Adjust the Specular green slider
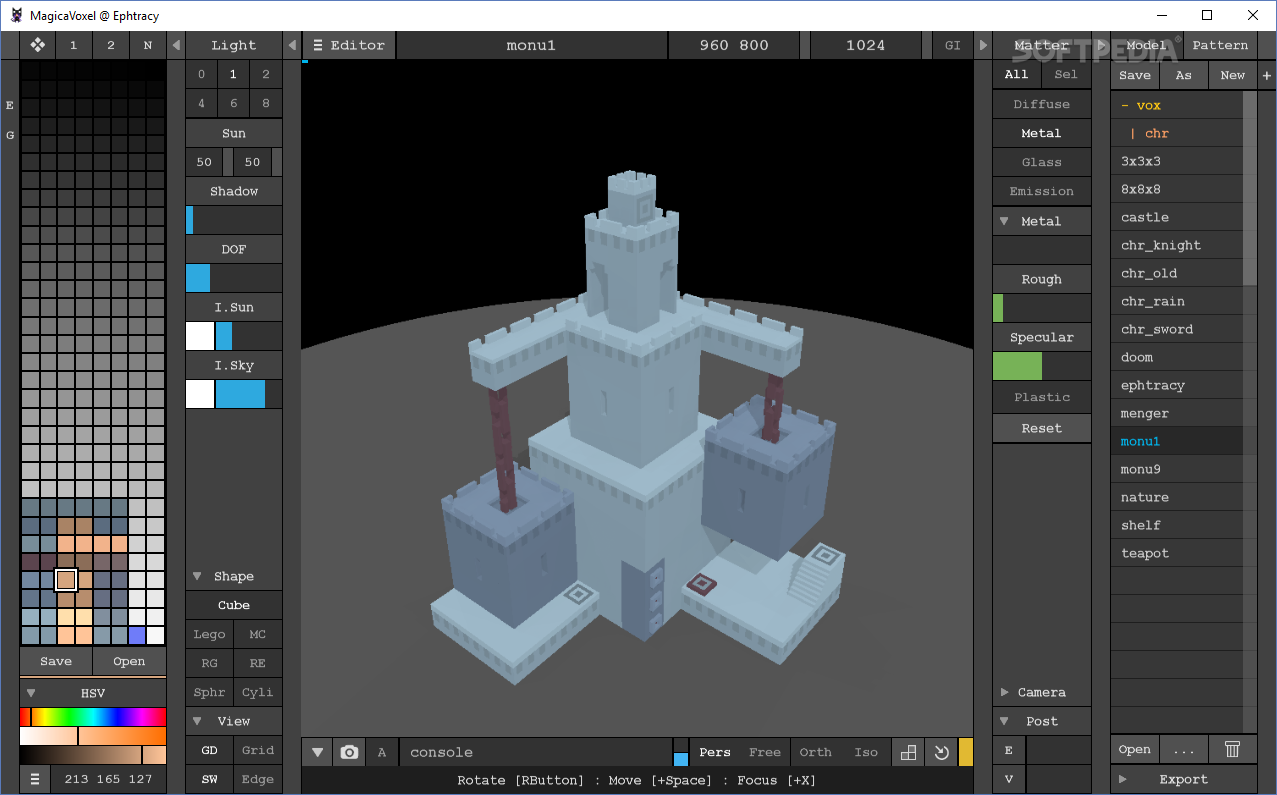This screenshot has width=1277, height=795. click(x=1041, y=366)
